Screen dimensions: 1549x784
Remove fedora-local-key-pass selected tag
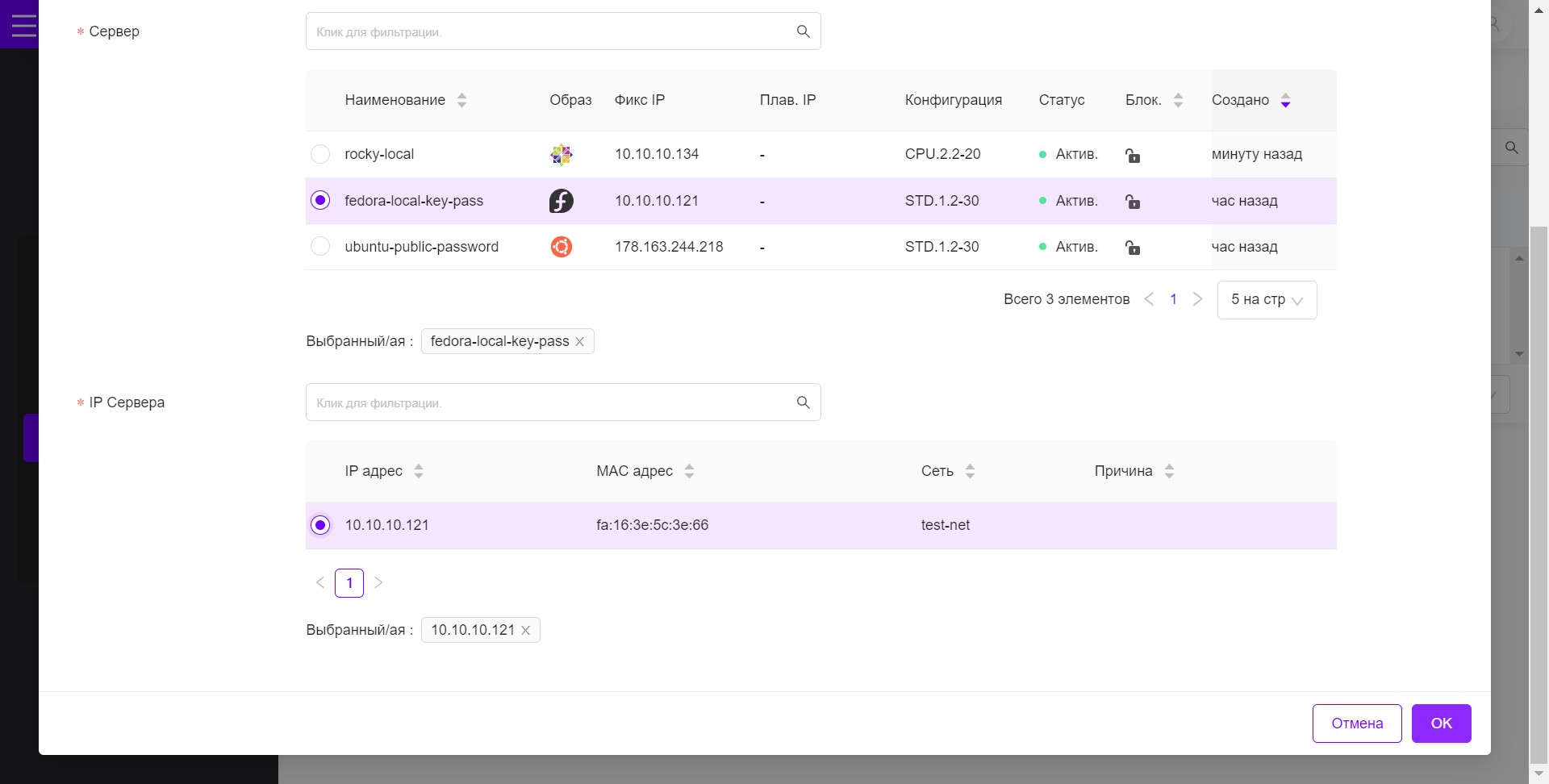coord(579,342)
